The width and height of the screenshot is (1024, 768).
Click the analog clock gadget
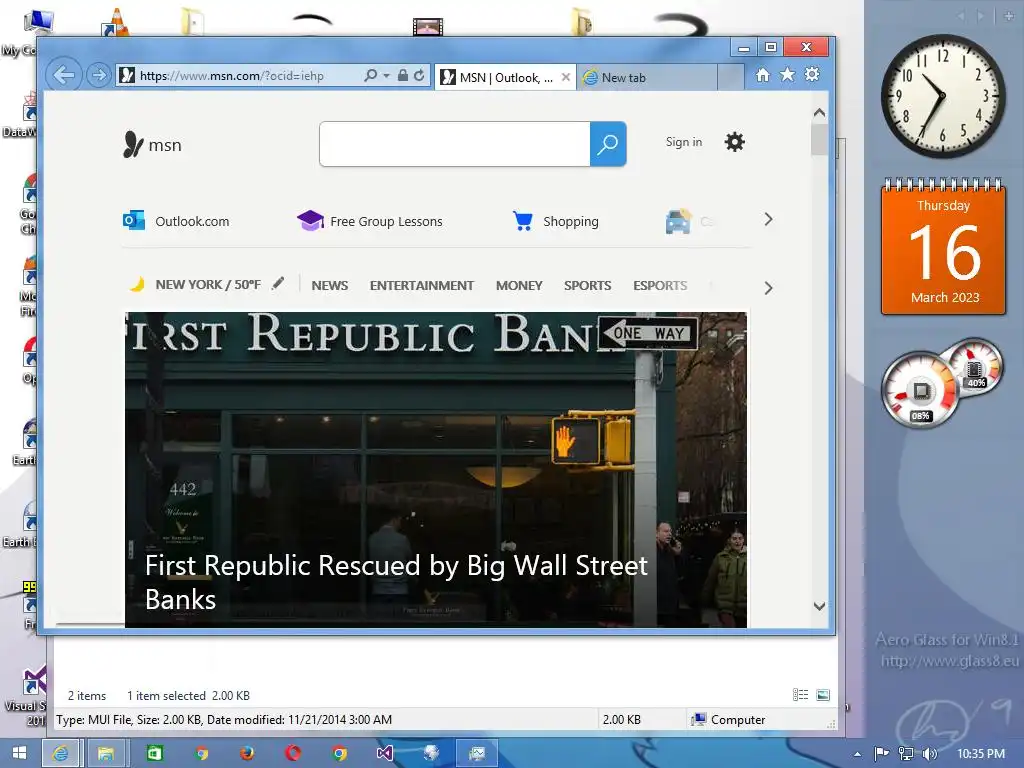[943, 96]
